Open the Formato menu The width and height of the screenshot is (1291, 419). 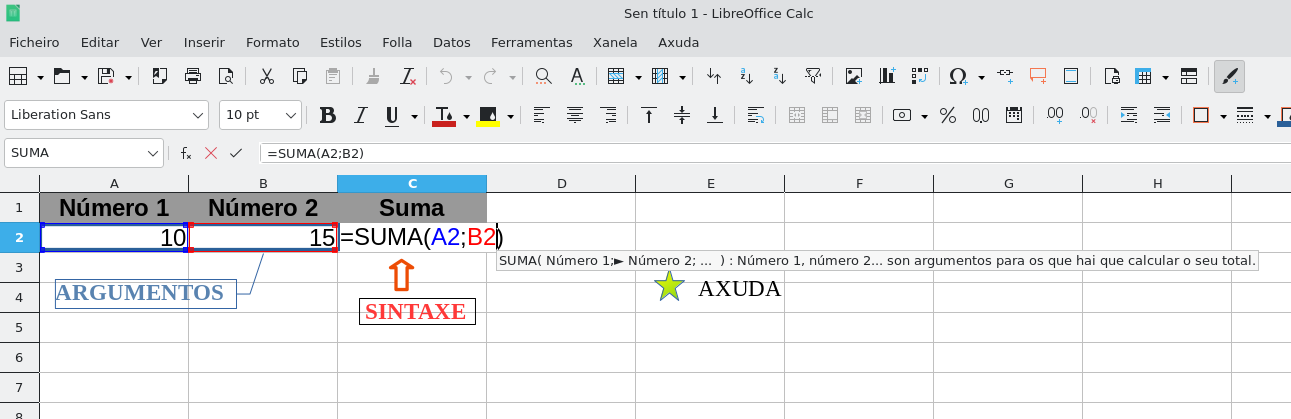point(273,42)
